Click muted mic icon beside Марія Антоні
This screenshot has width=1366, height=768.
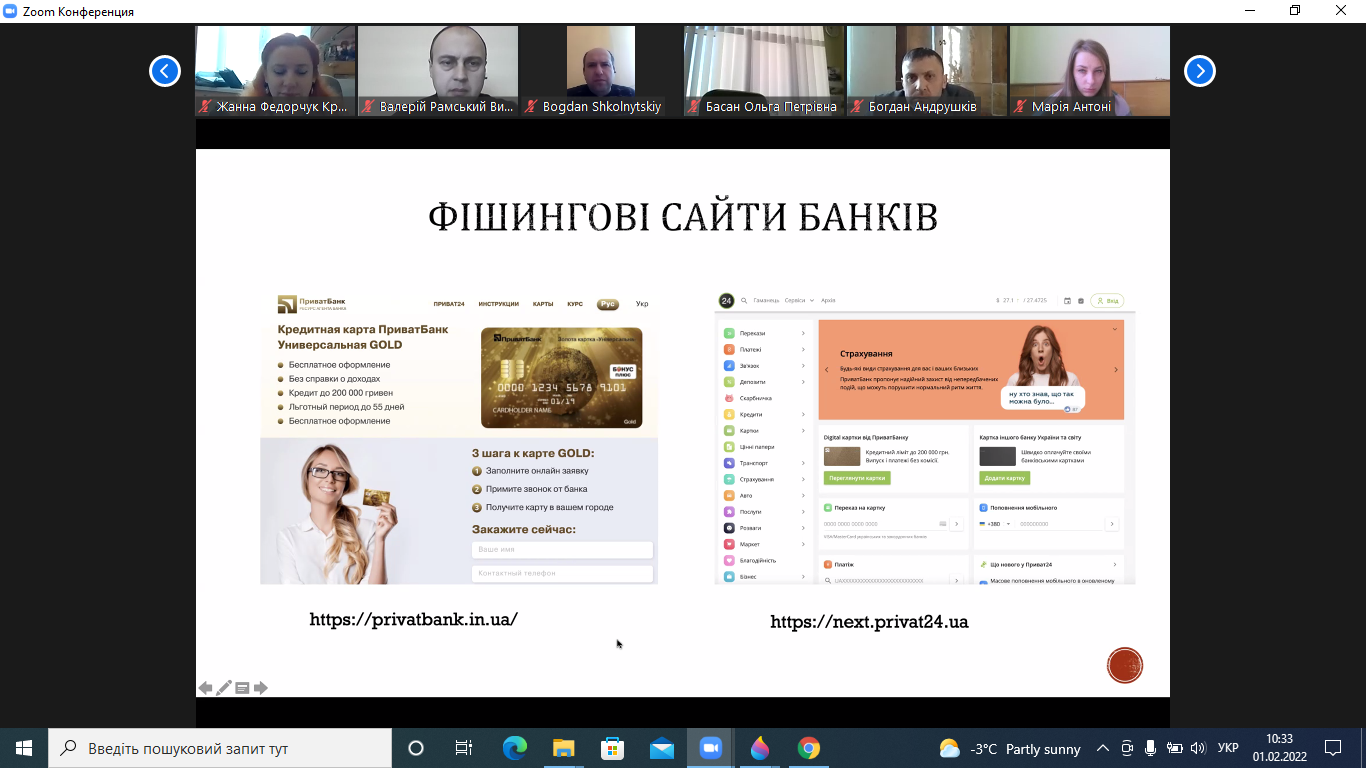[1021, 106]
